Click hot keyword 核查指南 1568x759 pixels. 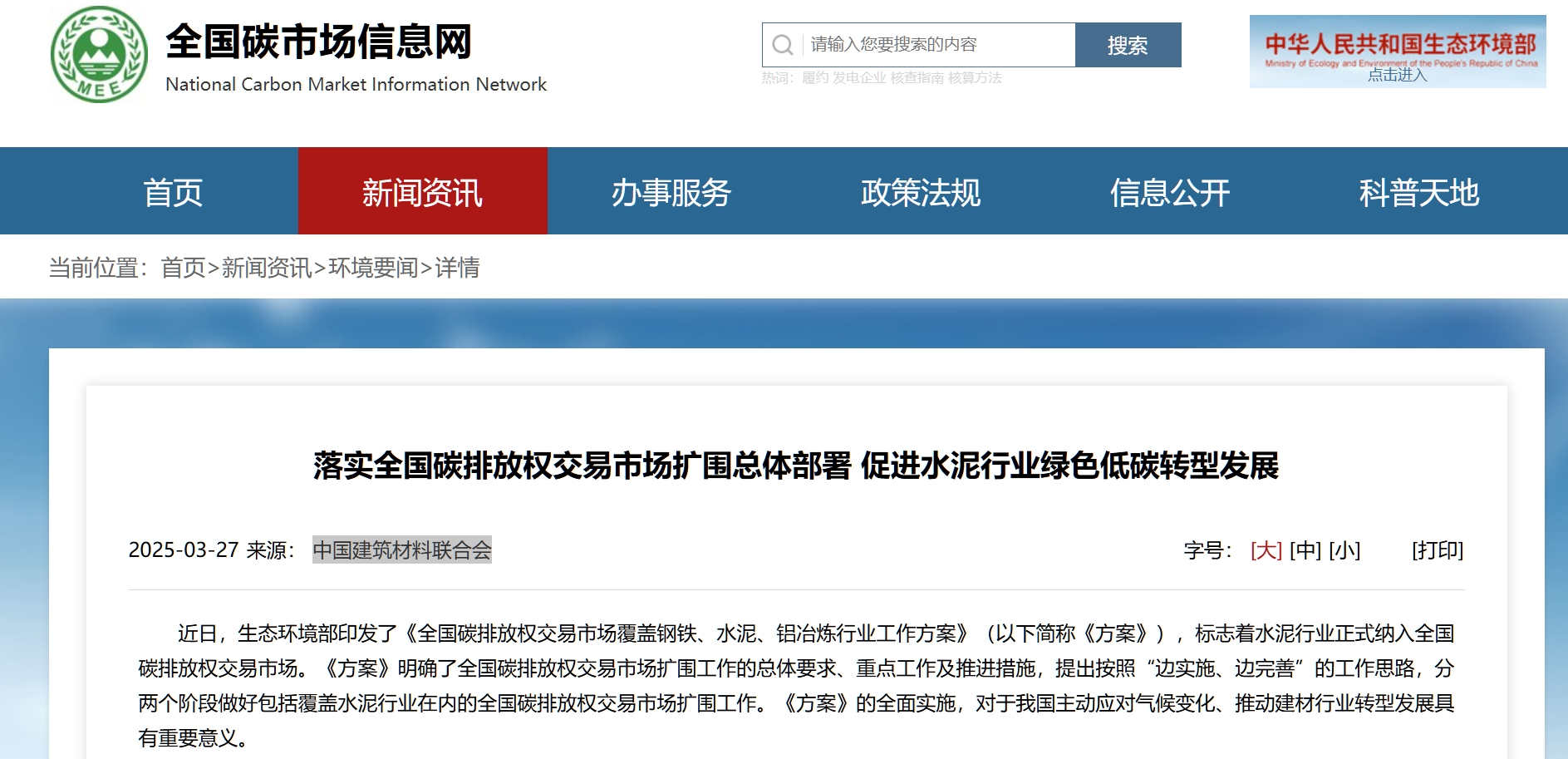pos(917,78)
